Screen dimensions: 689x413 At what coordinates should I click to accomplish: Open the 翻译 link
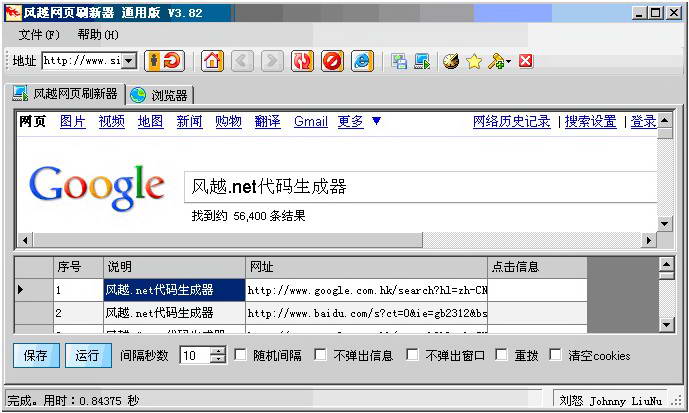pyautogui.click(x=268, y=121)
